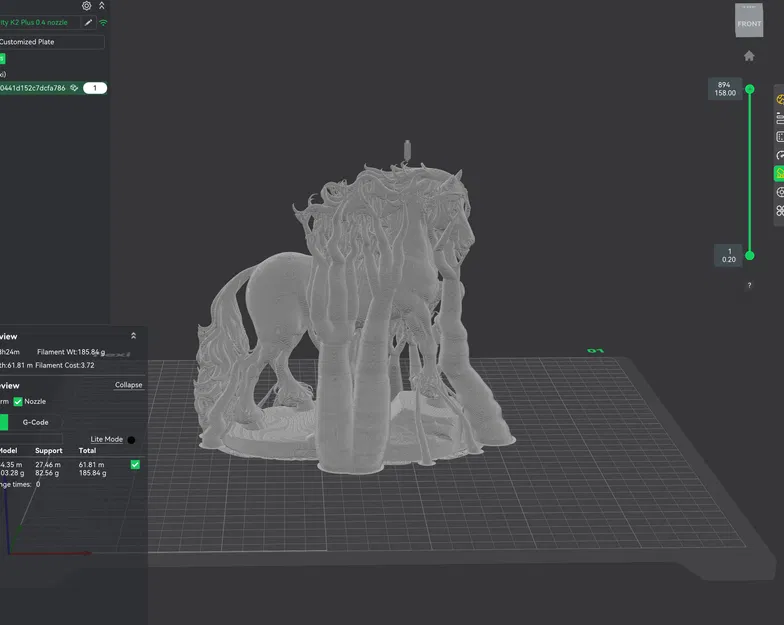784x625 pixels.
Task: Open printer settings gear icon
Action: point(86,6)
